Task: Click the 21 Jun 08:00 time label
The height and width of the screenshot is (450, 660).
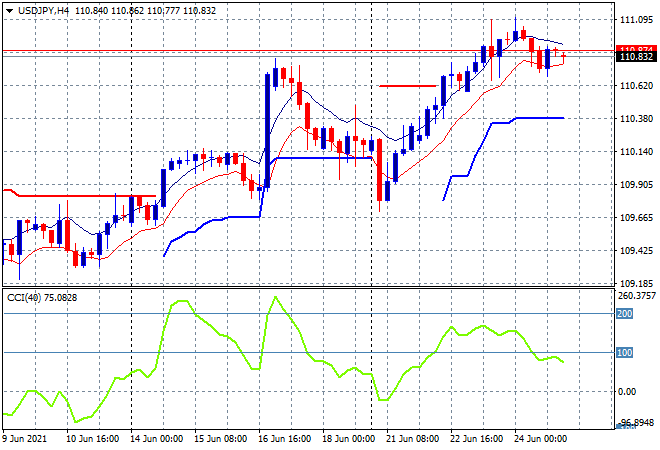Action: pyautogui.click(x=412, y=439)
